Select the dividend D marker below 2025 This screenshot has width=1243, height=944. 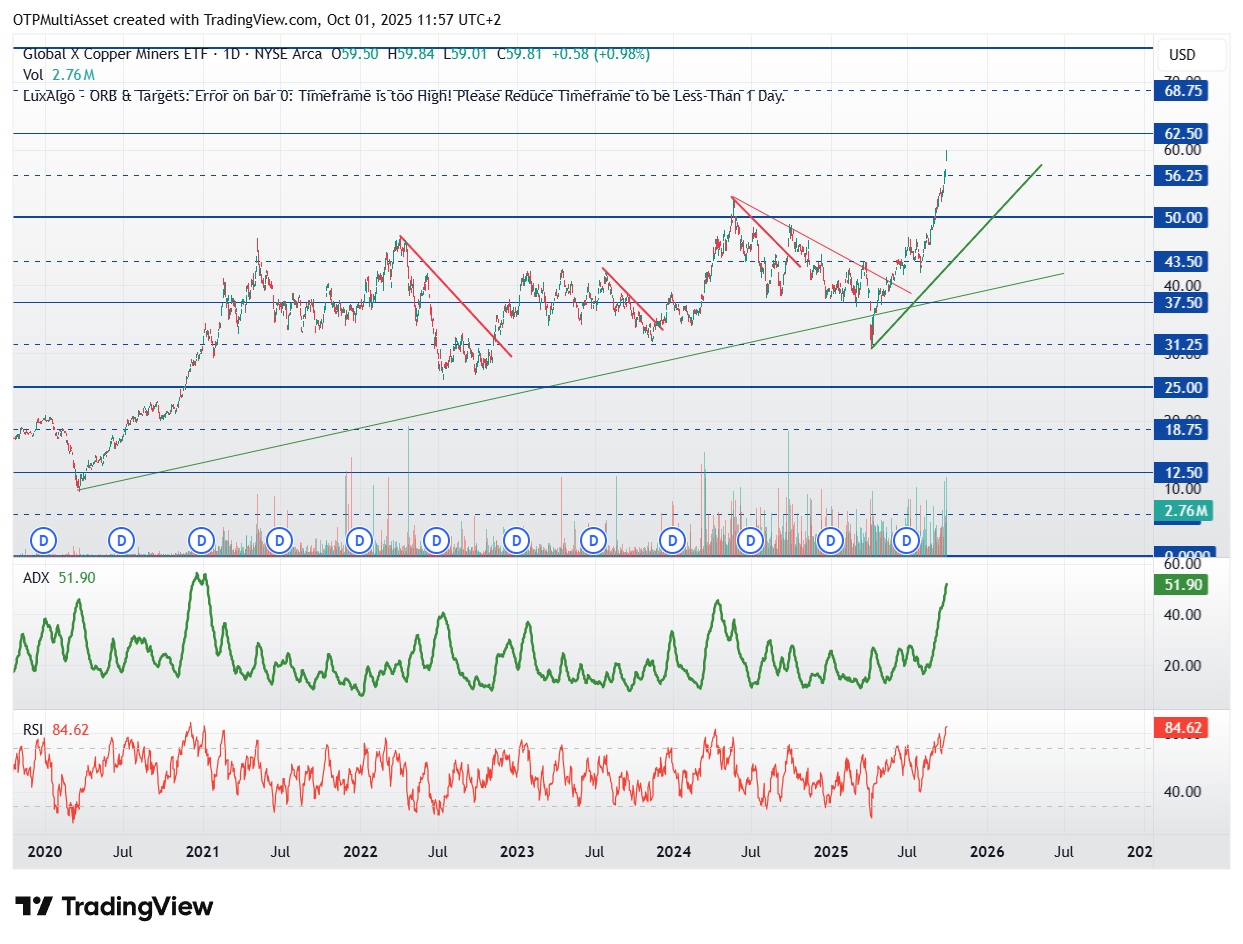click(x=829, y=541)
